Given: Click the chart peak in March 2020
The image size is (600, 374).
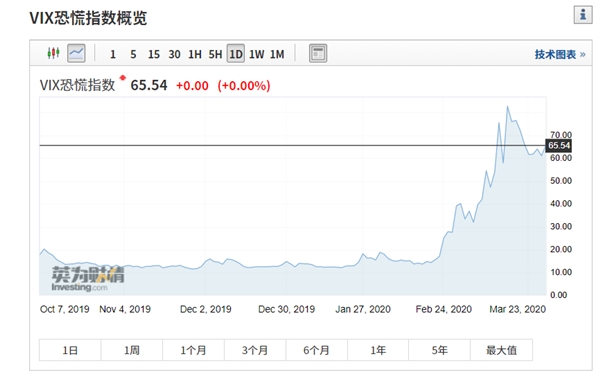Looking at the screenshot, I should 508,107.
